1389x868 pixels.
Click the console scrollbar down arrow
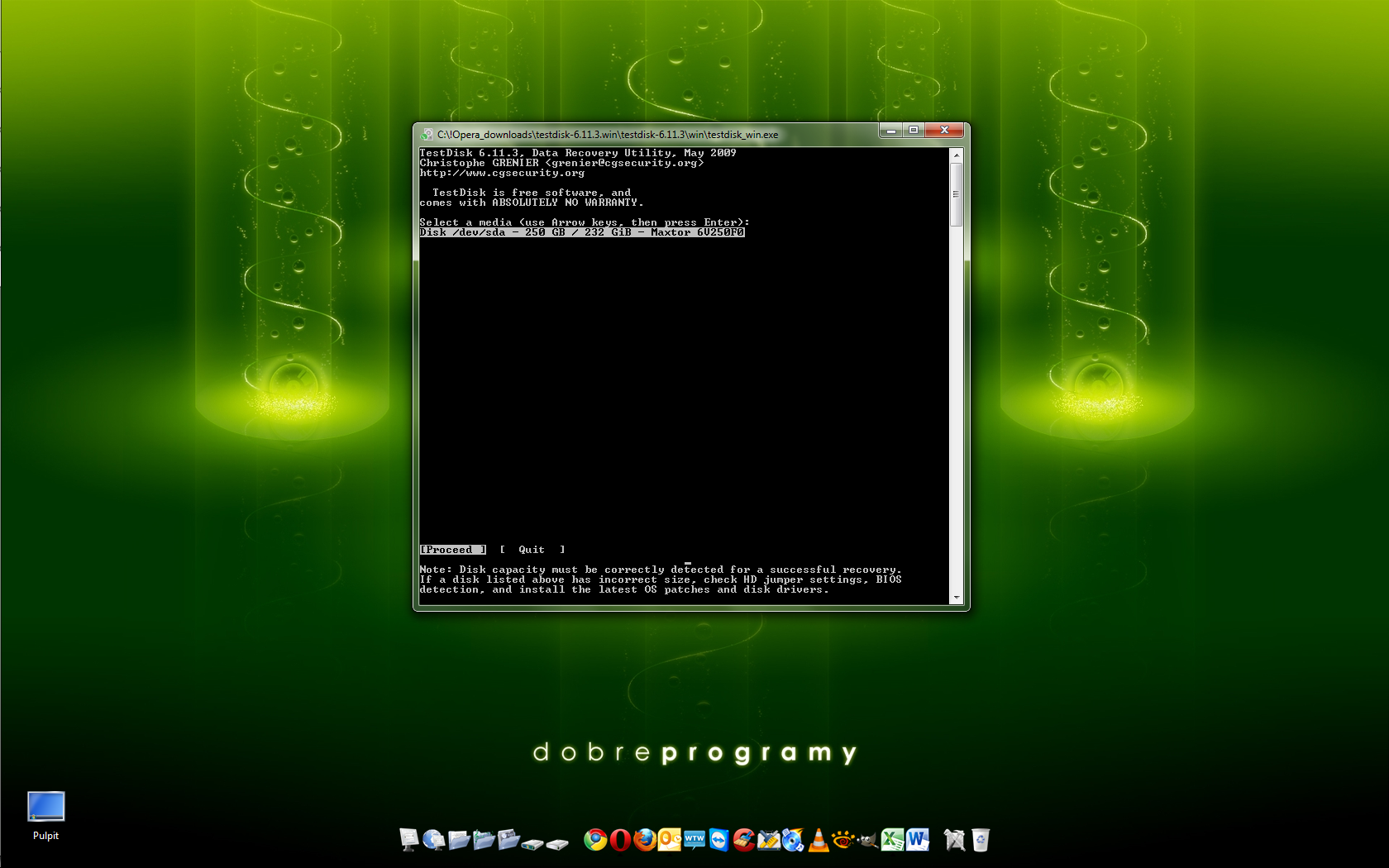point(957,598)
